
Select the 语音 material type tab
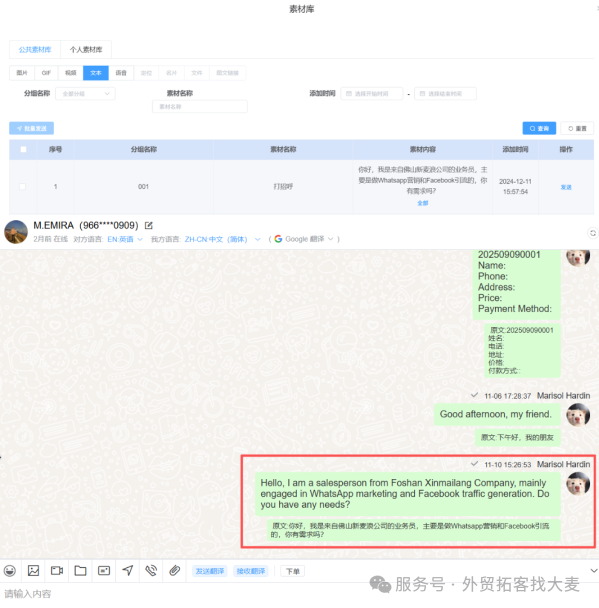pos(121,73)
